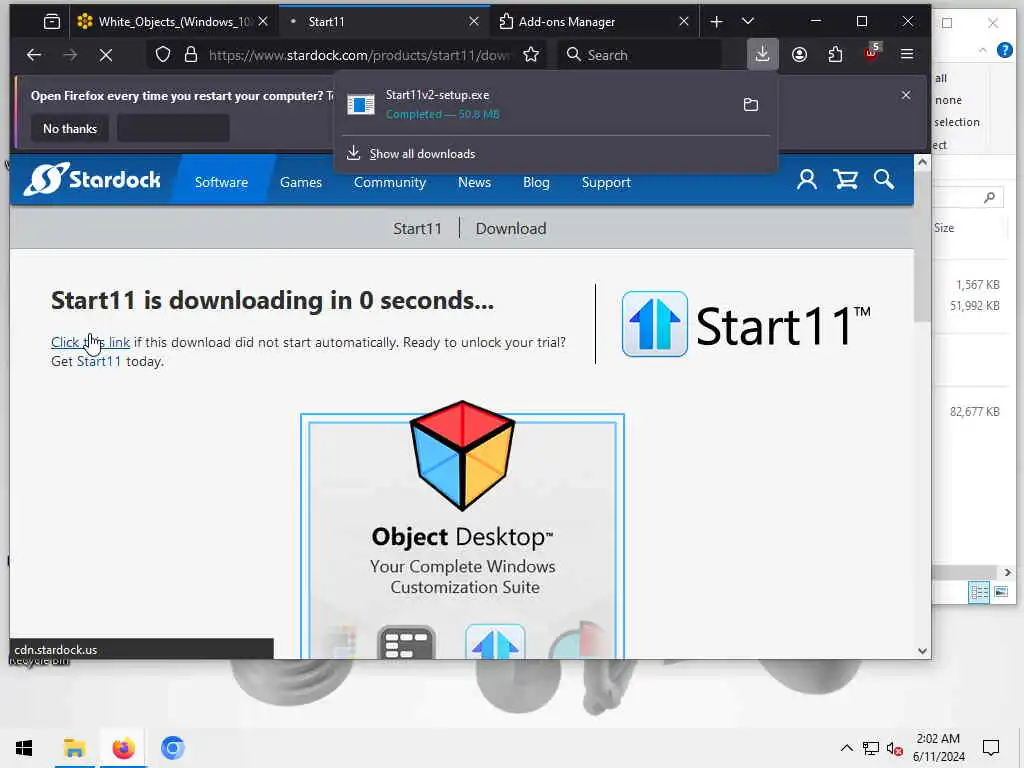Open uBlock Origin extension icon
The image size is (1024, 768).
[872, 54]
